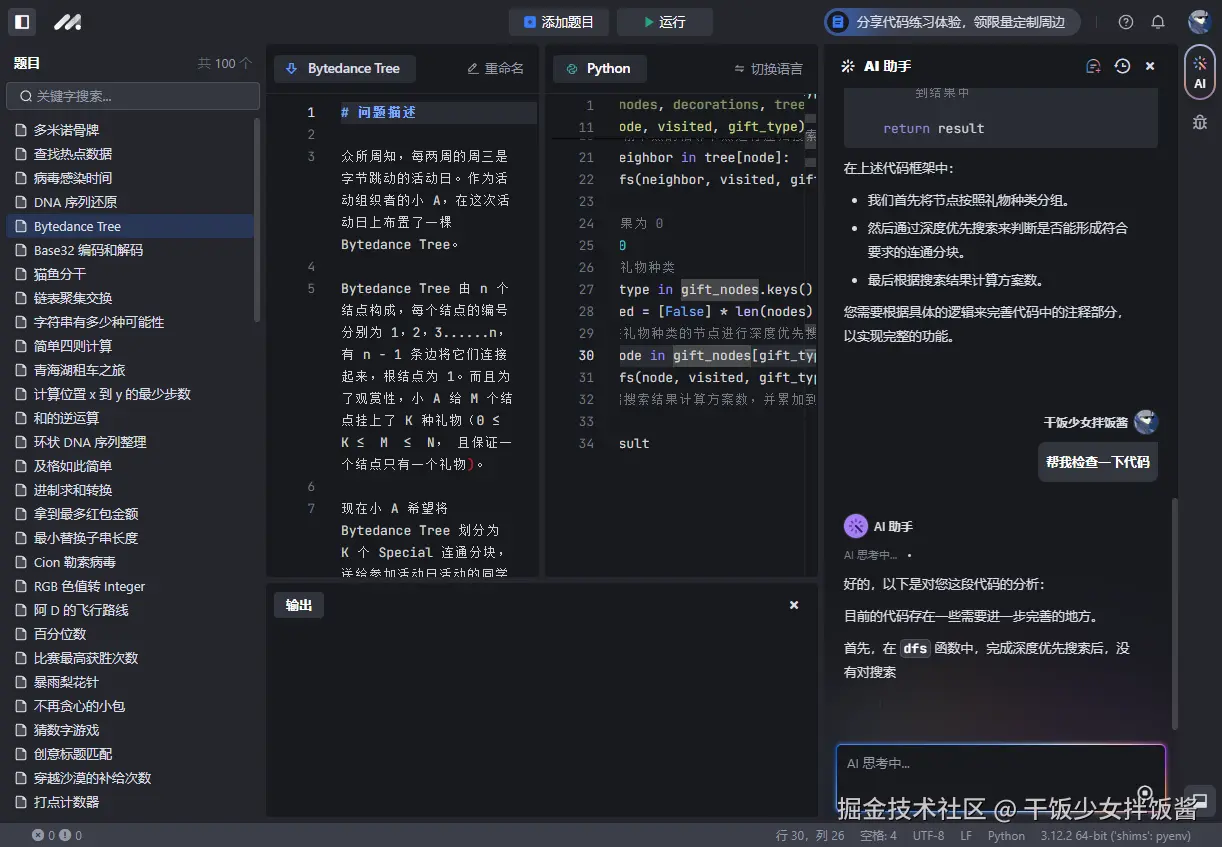The image size is (1222, 847).
Task: Change indentation 空格: 4 in status bar
Action: (x=878, y=836)
